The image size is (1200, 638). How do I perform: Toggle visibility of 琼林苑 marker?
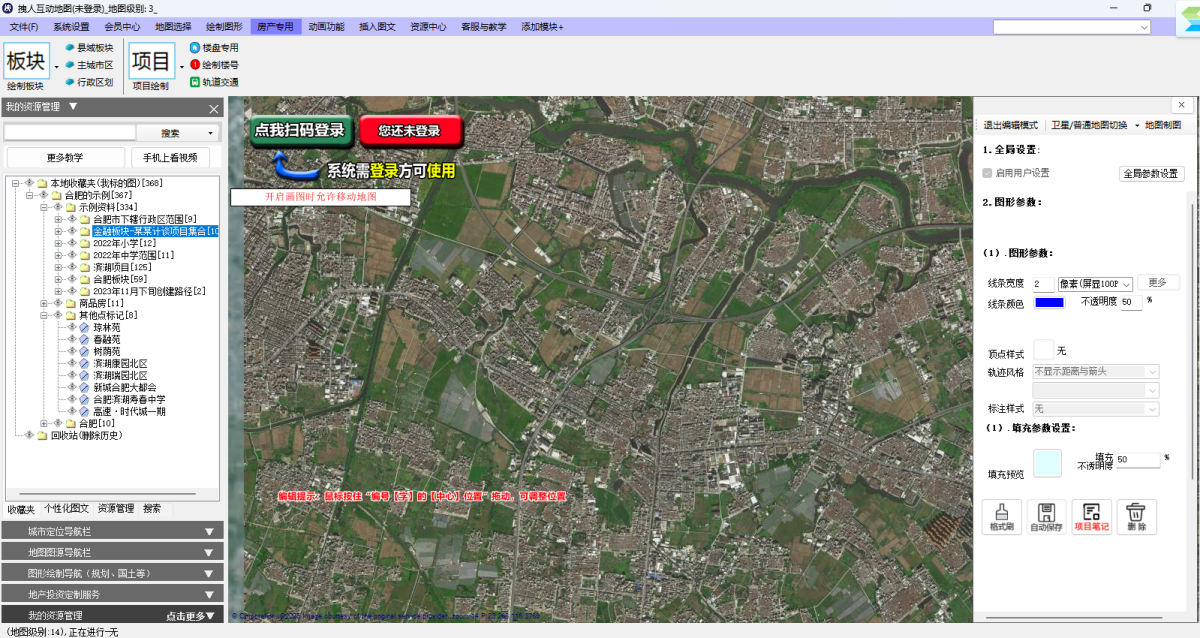coord(72,327)
